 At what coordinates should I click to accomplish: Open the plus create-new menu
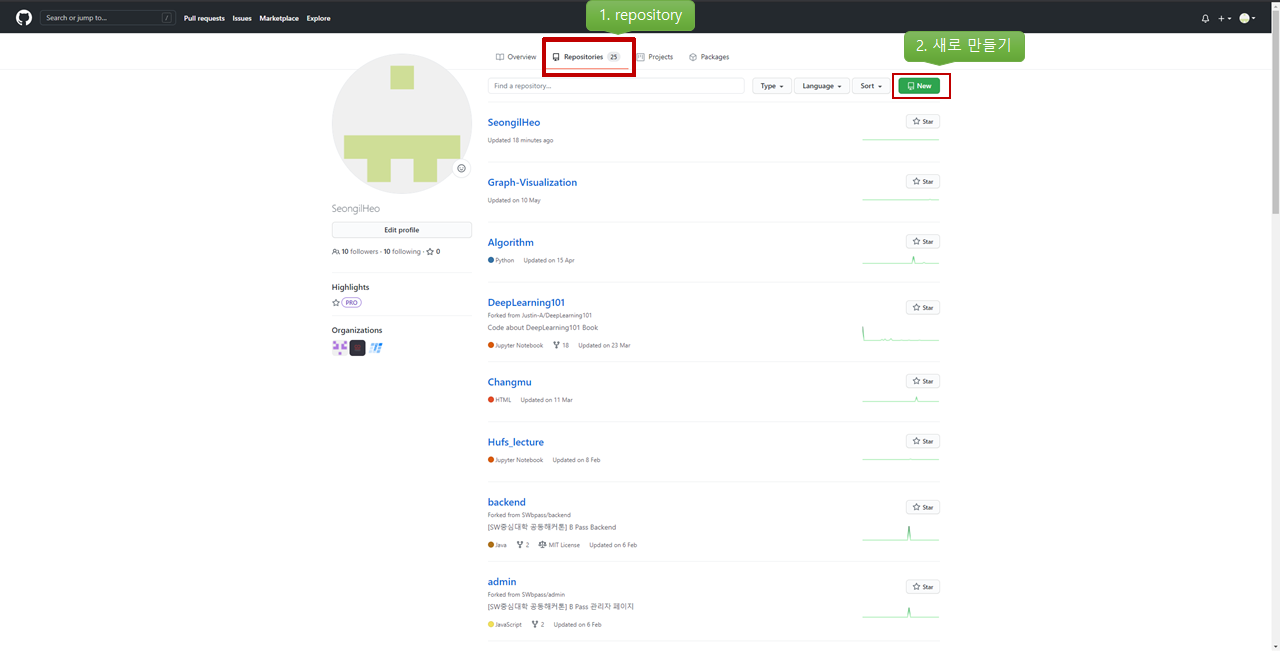click(x=1223, y=18)
